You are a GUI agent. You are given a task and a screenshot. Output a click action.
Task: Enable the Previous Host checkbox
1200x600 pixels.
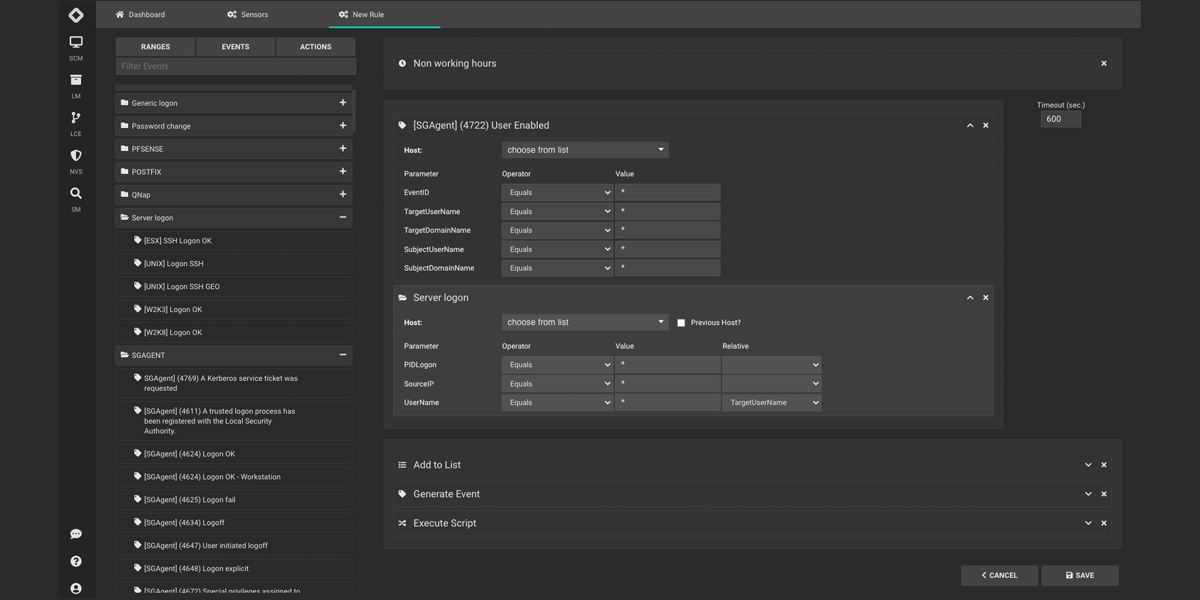[681, 323]
